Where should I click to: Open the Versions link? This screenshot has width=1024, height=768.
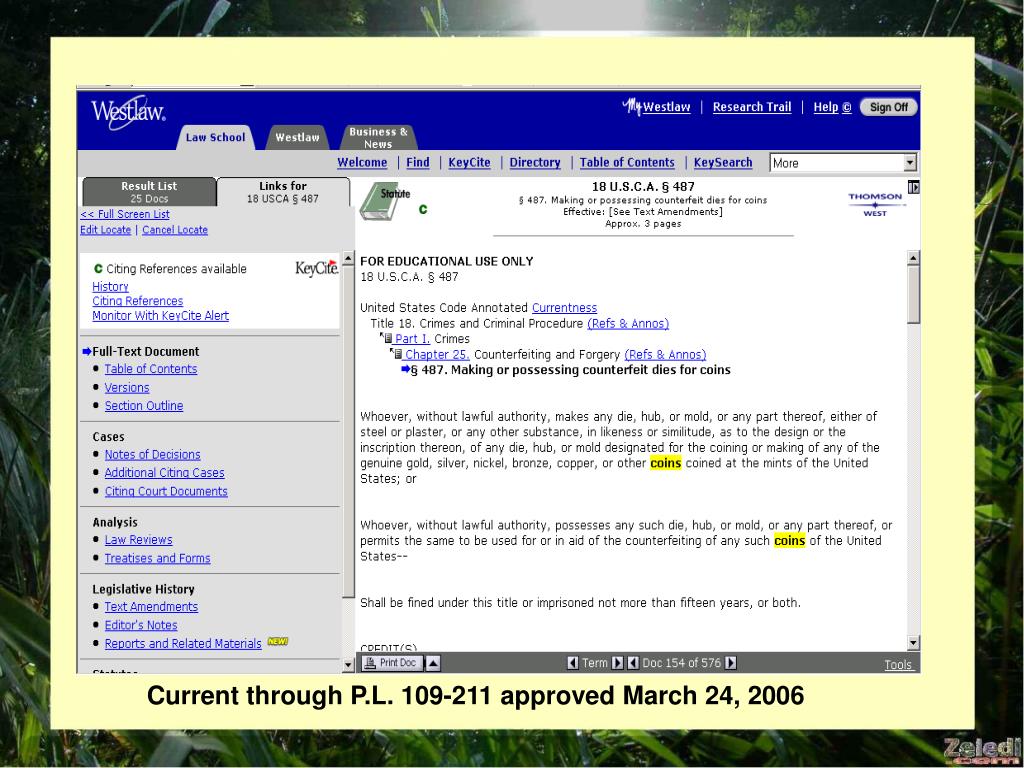pyautogui.click(x=127, y=387)
